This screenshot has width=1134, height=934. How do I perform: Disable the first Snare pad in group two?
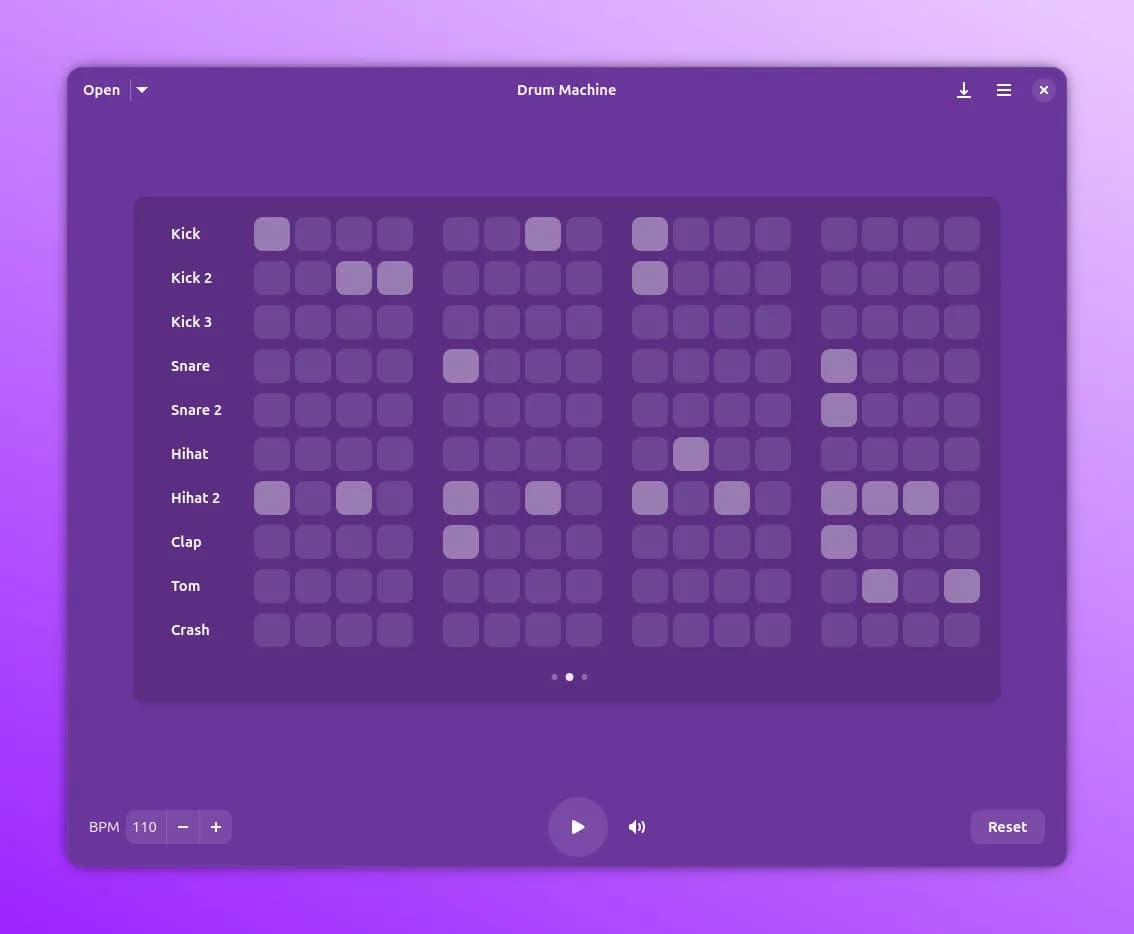pos(461,366)
